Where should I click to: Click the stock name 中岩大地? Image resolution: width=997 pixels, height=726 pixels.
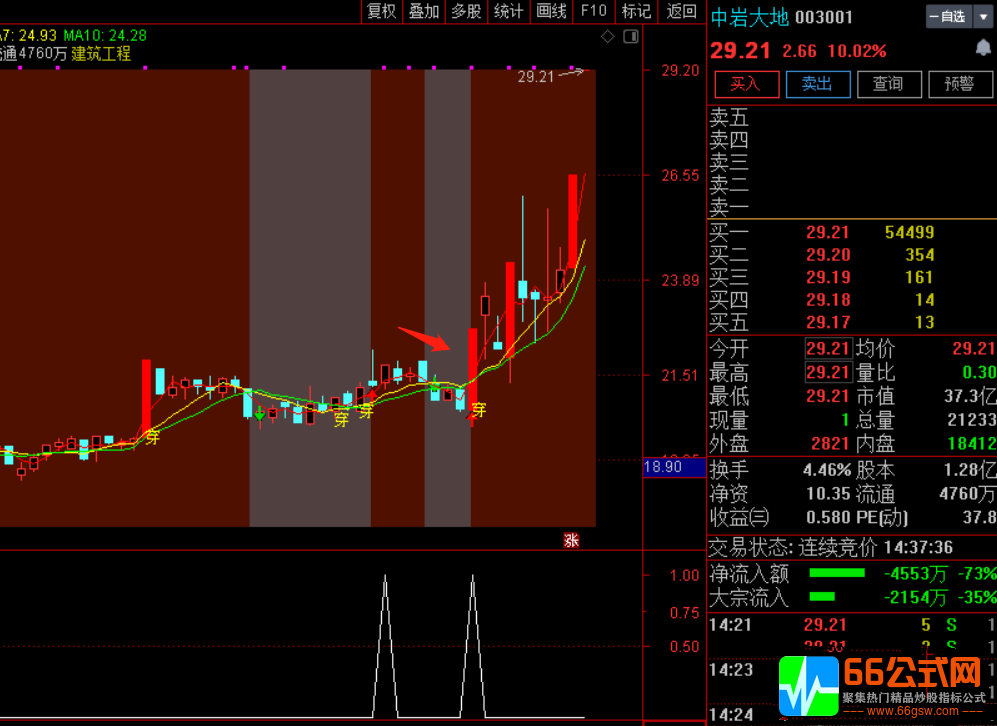pos(750,17)
